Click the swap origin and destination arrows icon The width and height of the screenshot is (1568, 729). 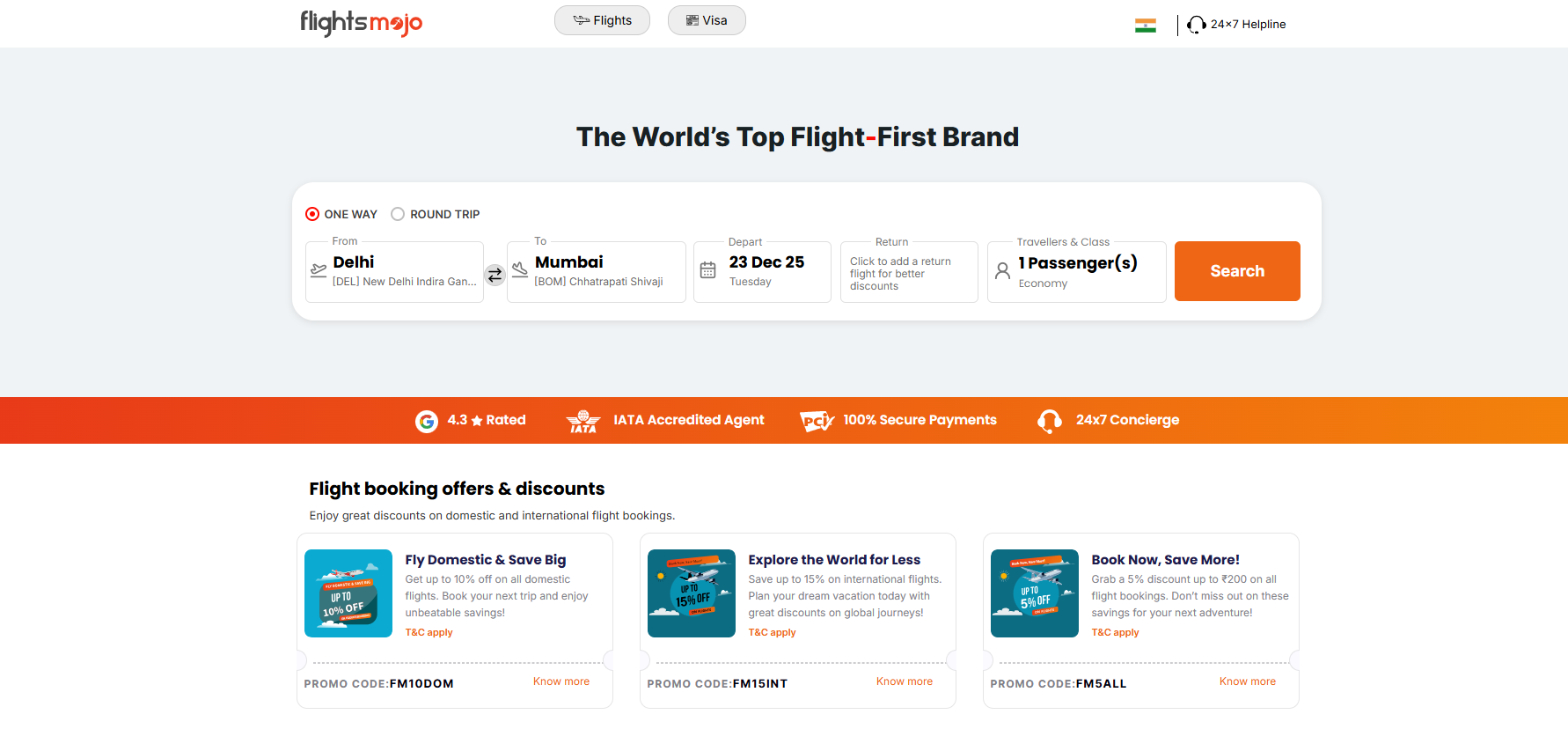tap(495, 275)
